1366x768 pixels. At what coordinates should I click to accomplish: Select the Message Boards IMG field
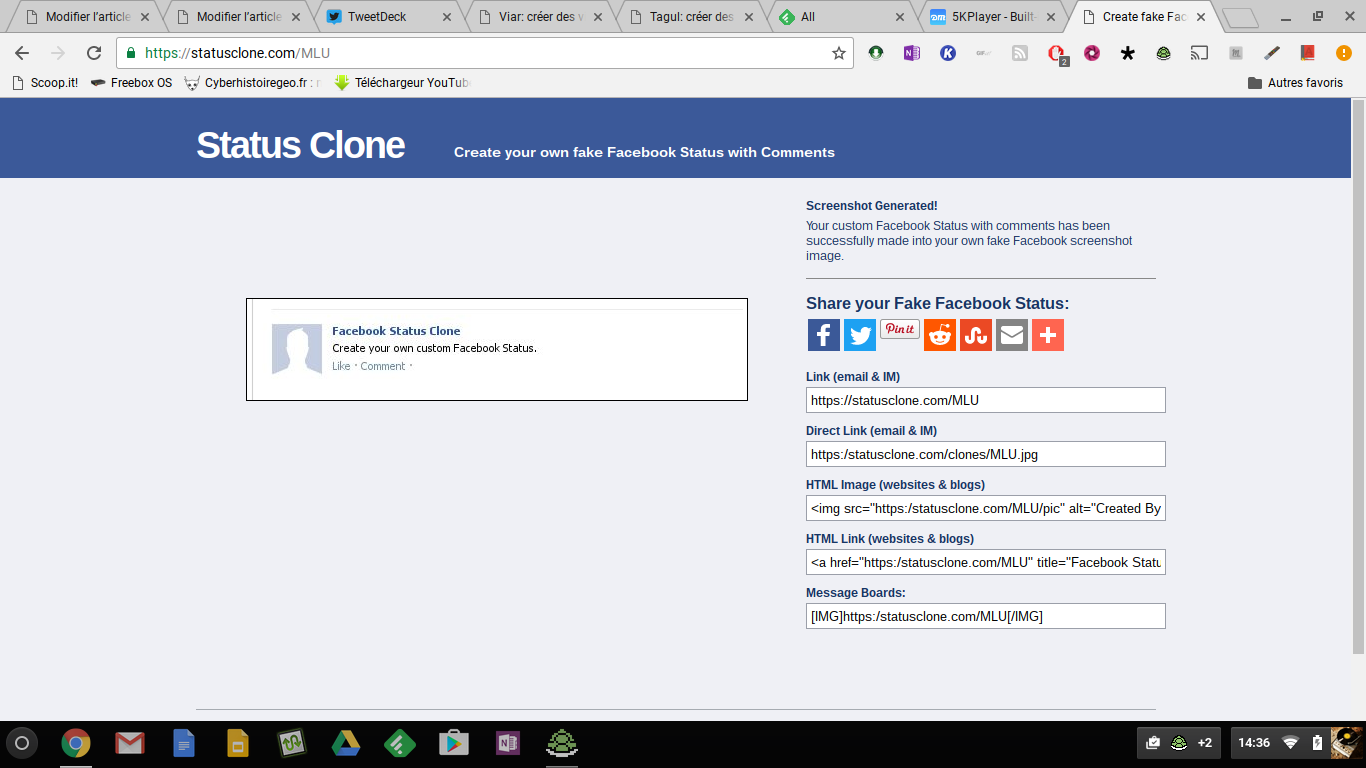pos(986,616)
